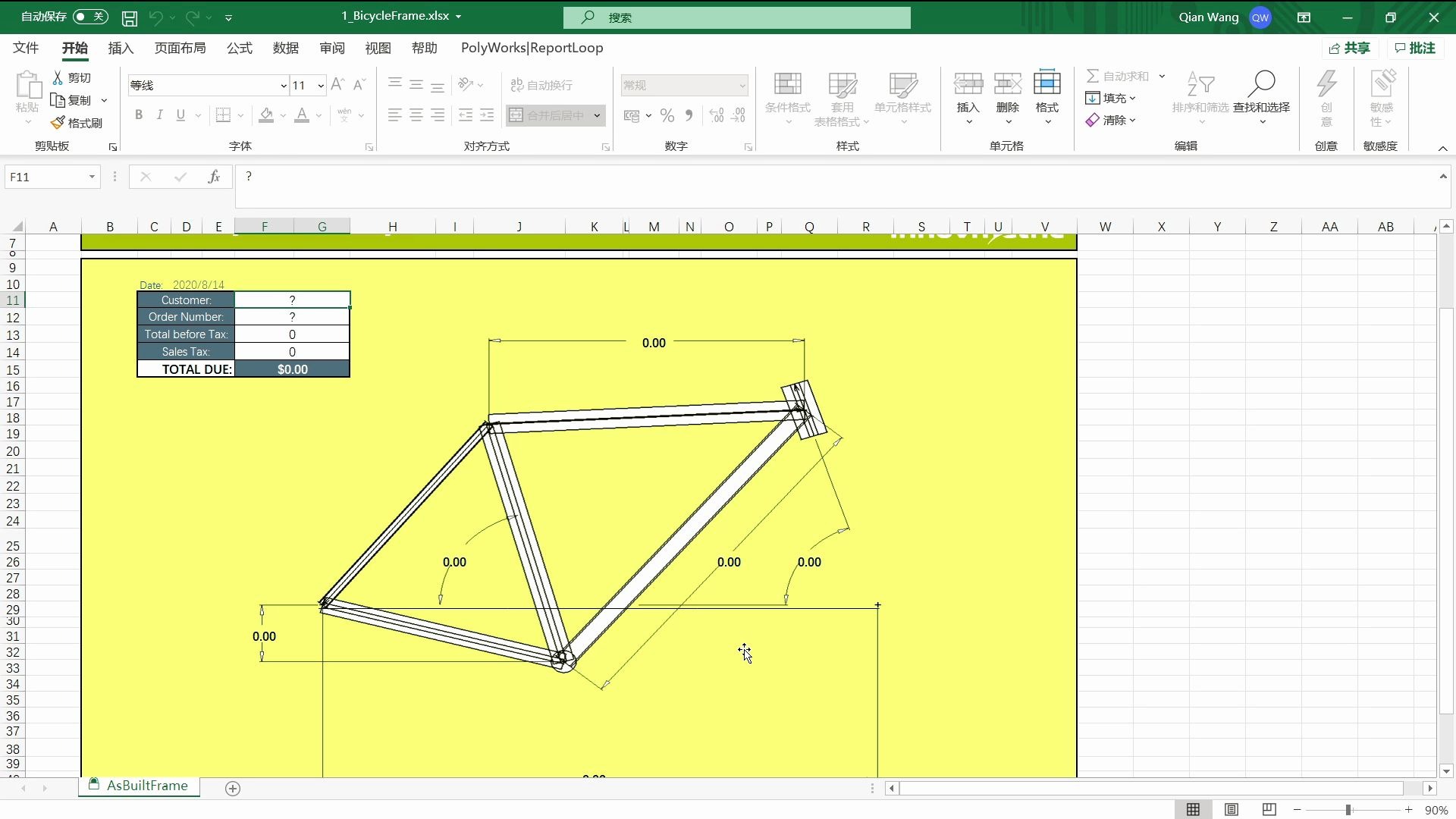Click the Insert function fx icon
1456x819 pixels.
pos(214,177)
